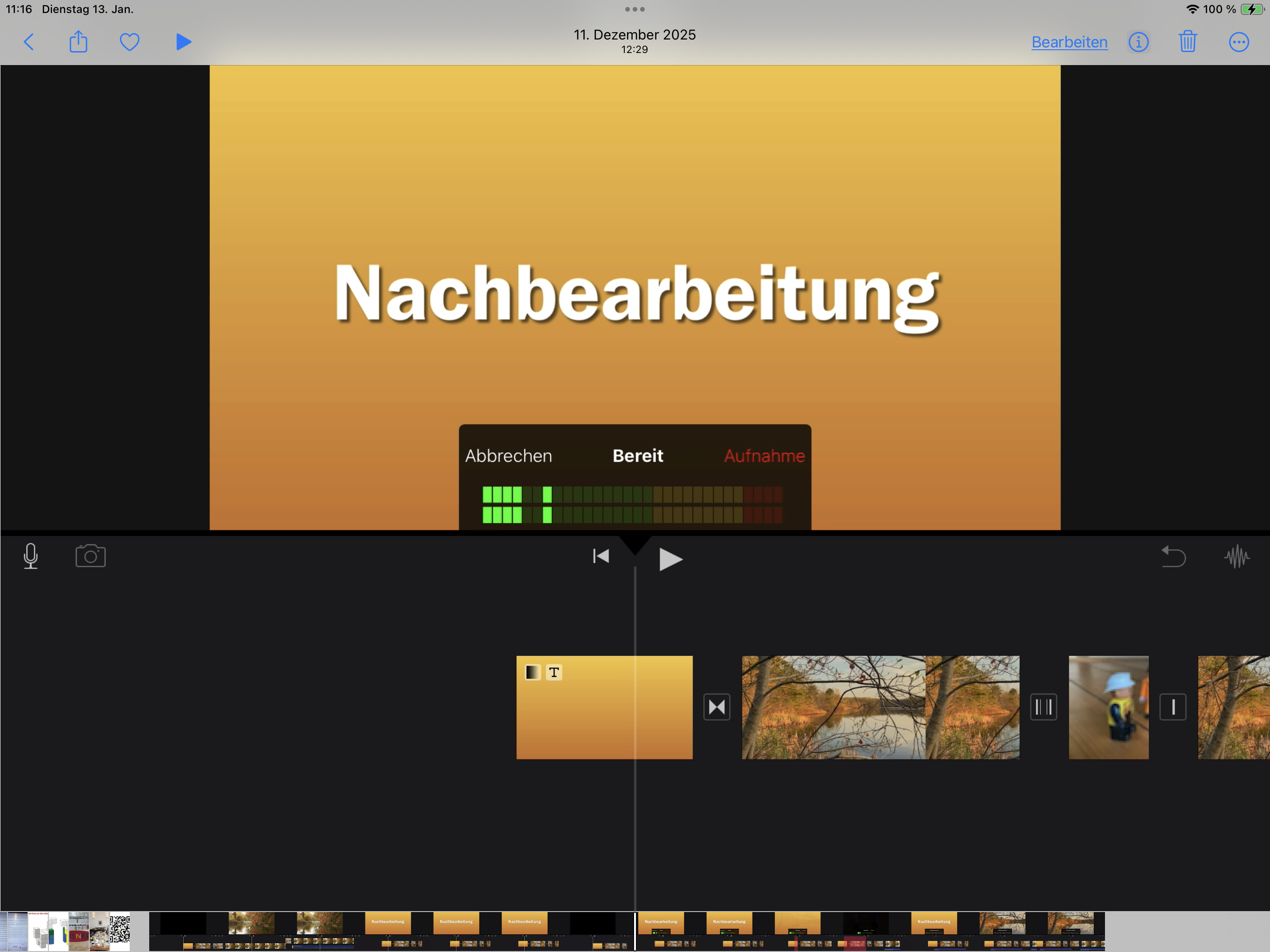Open Bearbeiten to edit the movie
This screenshot has height=952, width=1270.
pos(1069,41)
